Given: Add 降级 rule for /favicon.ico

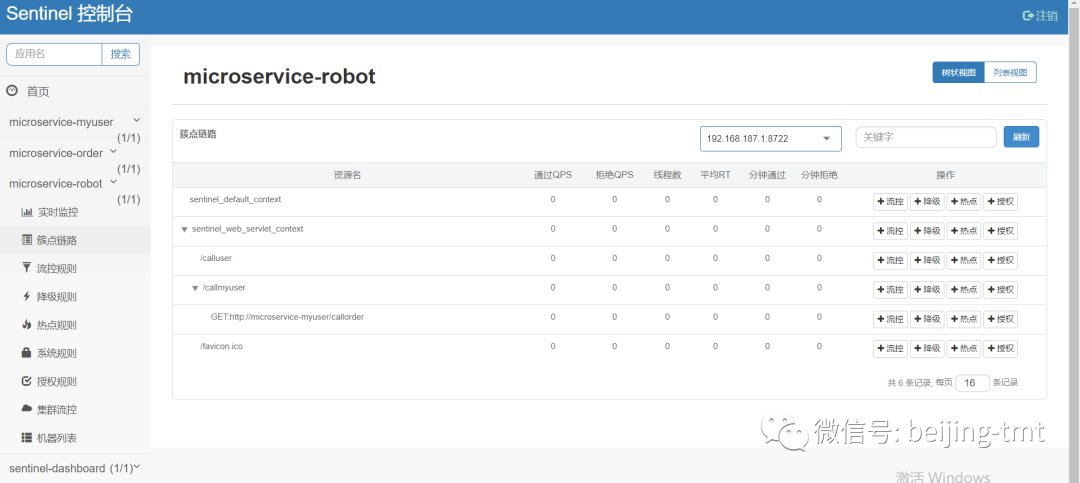Looking at the screenshot, I should [927, 349].
